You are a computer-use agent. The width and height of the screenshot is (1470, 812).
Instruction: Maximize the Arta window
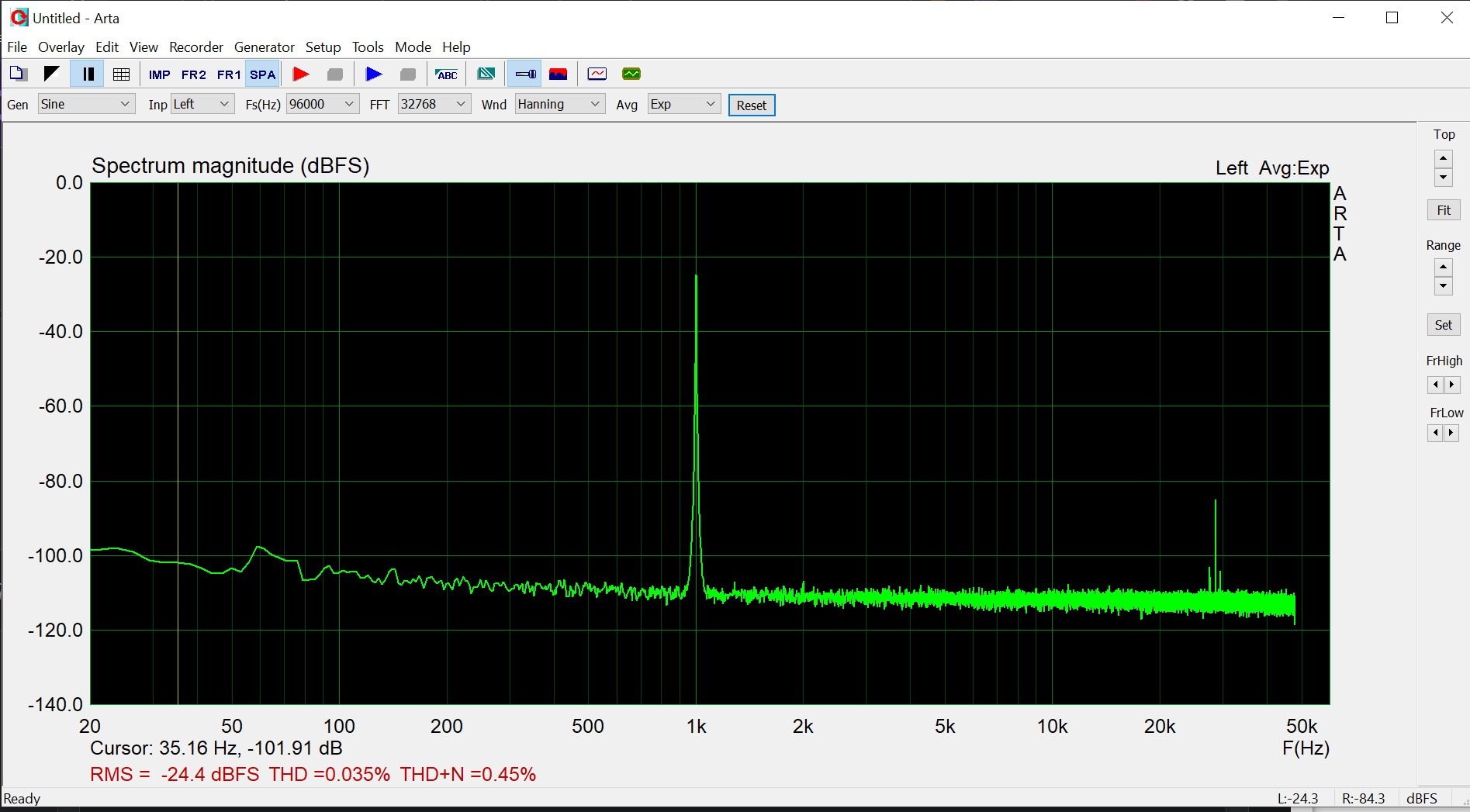pyautogui.click(x=1392, y=18)
